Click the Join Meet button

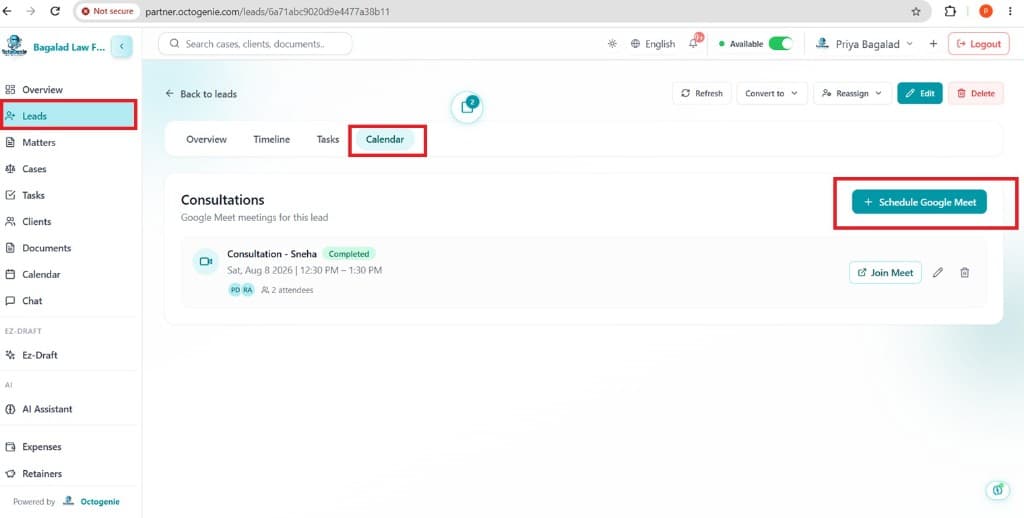(885, 272)
